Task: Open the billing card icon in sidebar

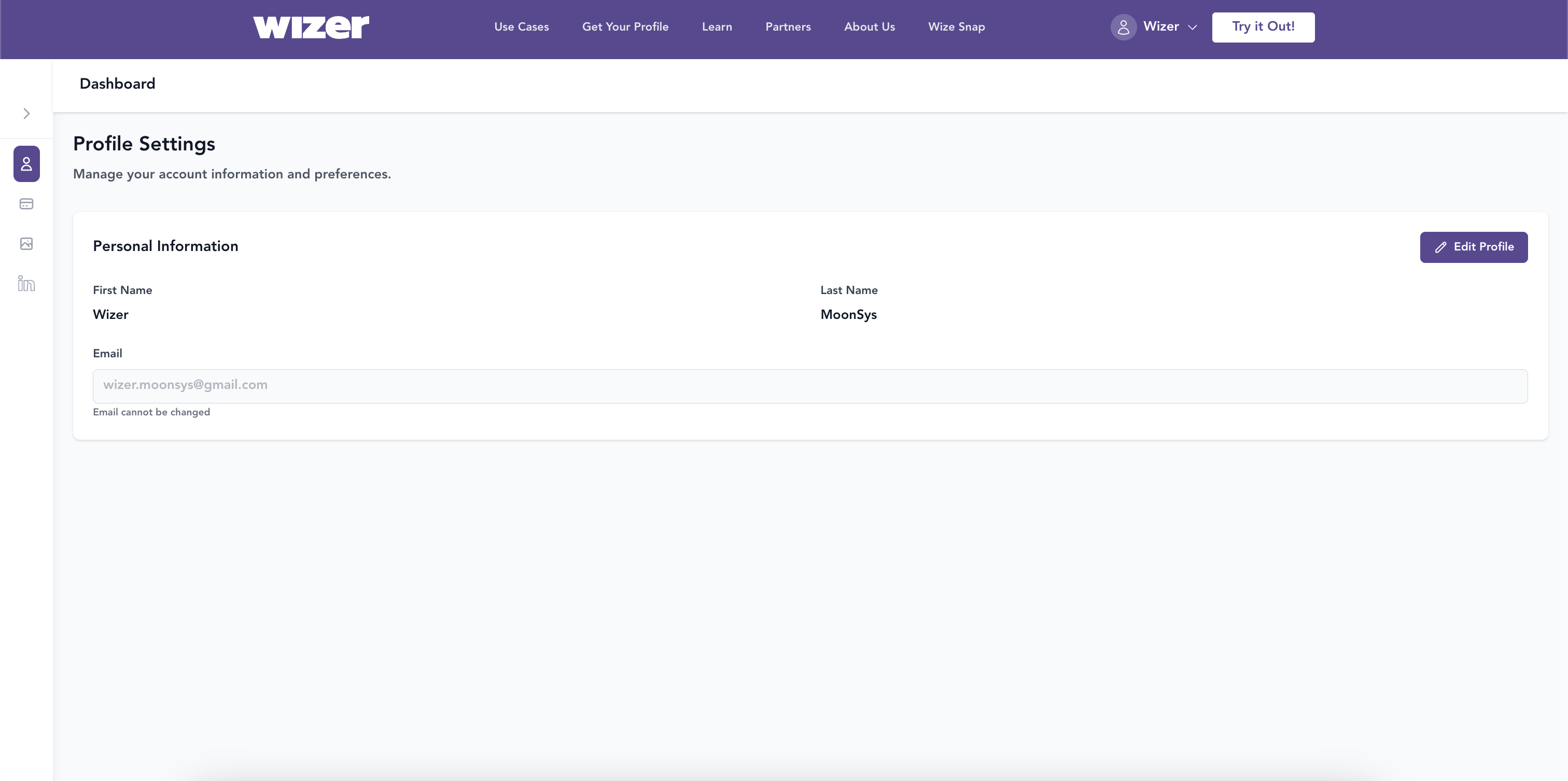Action: (26, 204)
